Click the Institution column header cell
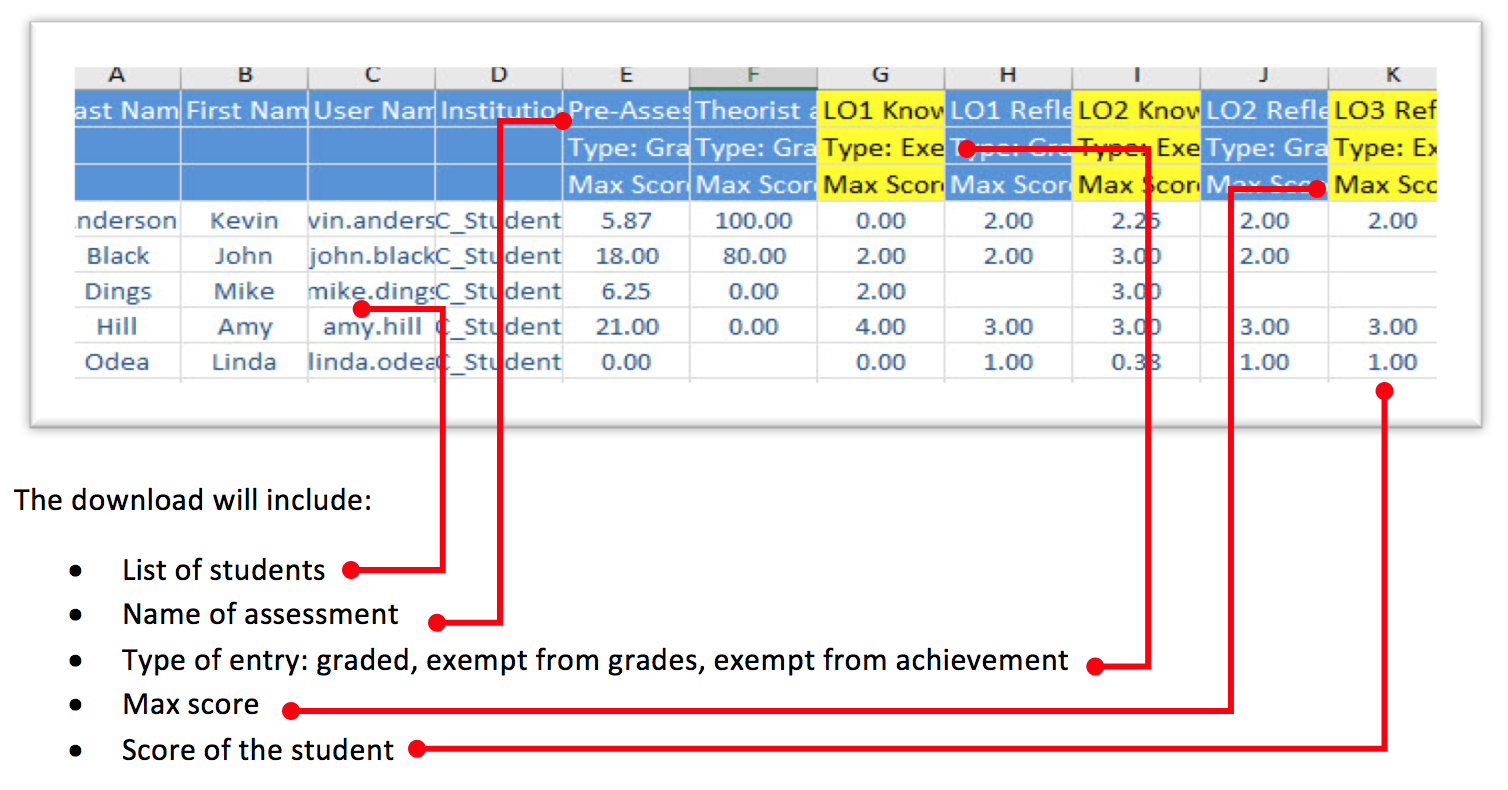 [499, 111]
